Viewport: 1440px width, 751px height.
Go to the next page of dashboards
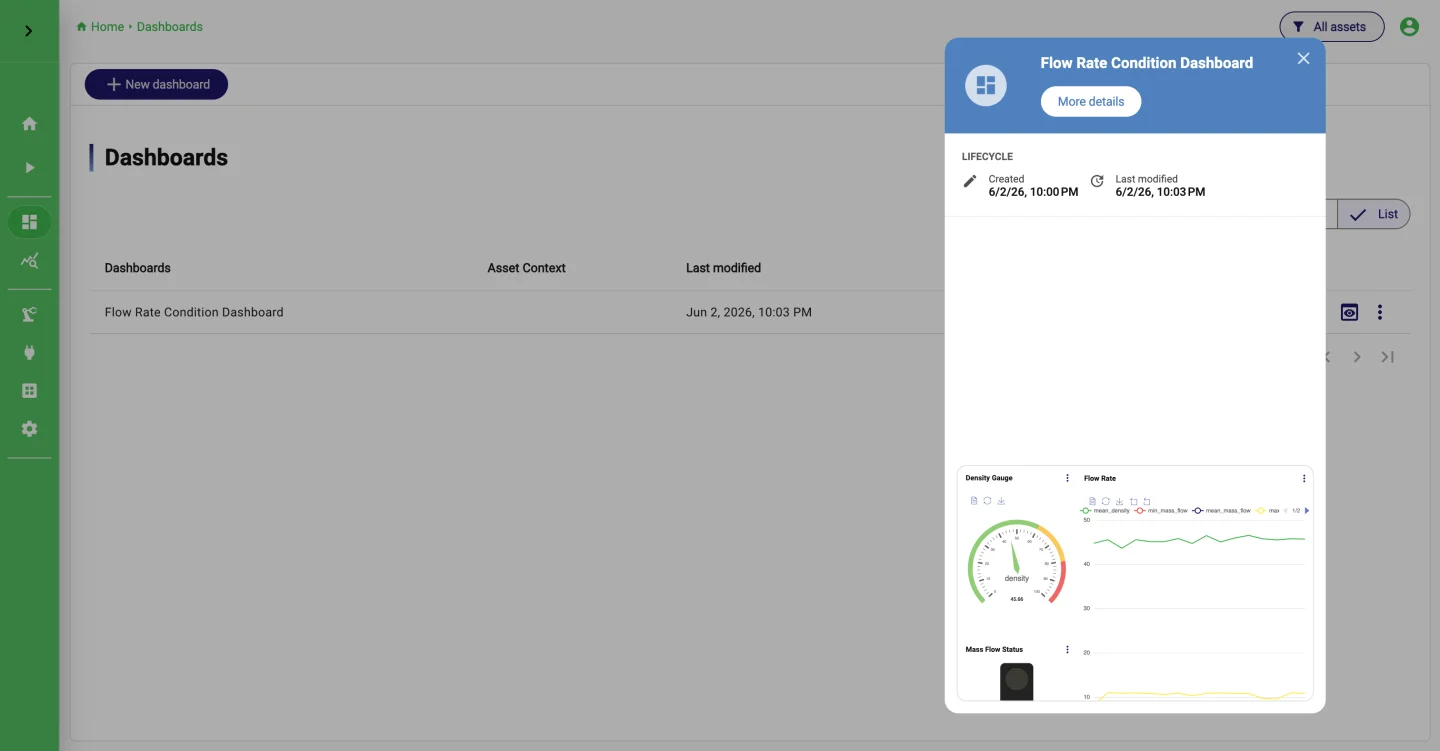click(1357, 357)
